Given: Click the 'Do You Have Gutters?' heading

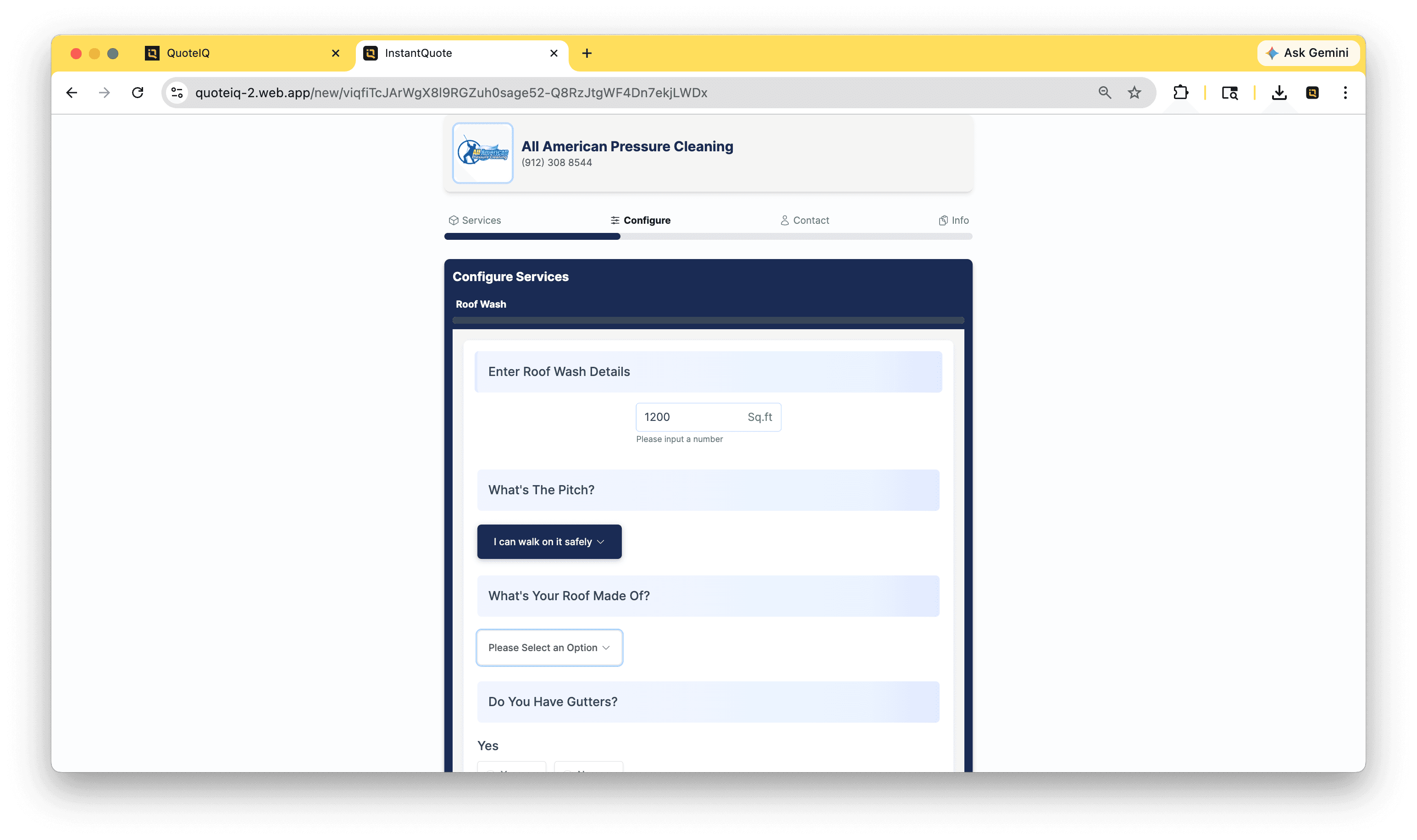Looking at the screenshot, I should point(553,702).
